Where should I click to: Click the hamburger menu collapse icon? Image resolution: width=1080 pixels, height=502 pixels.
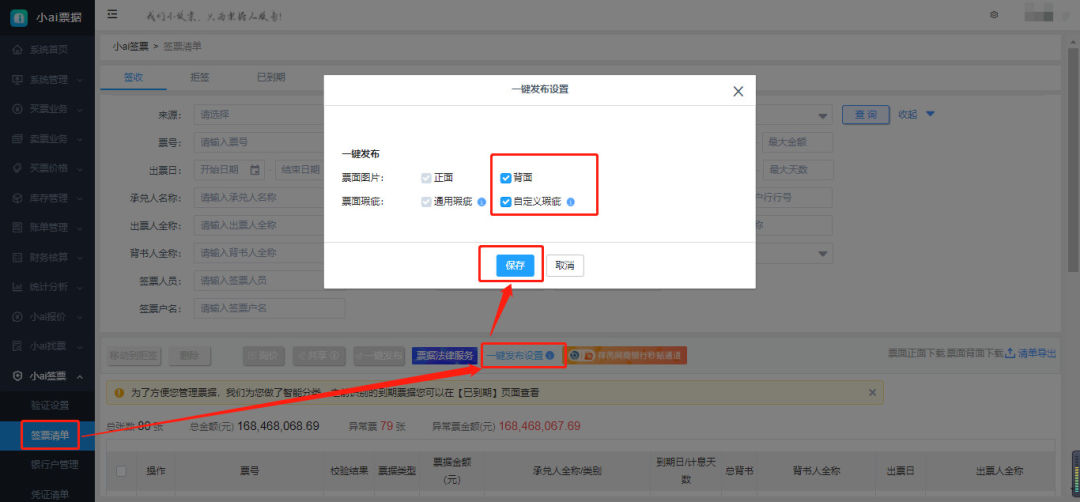coord(112,14)
